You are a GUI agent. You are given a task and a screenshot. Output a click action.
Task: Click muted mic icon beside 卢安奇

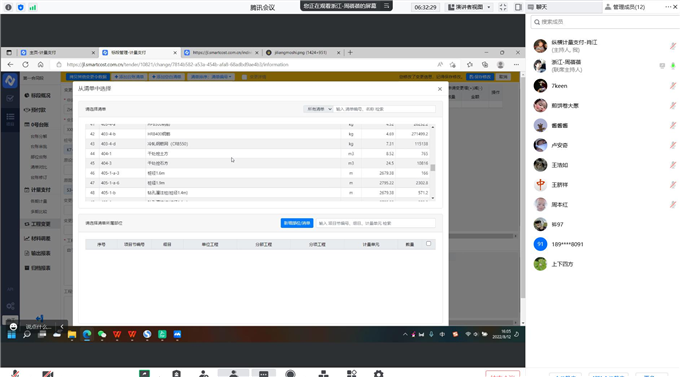tap(673, 145)
